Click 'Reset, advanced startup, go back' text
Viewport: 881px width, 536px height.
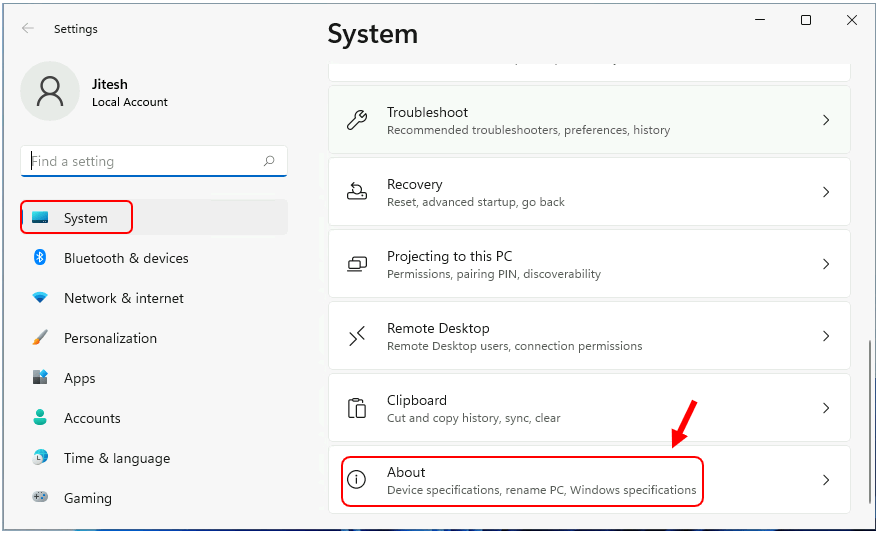(476, 202)
